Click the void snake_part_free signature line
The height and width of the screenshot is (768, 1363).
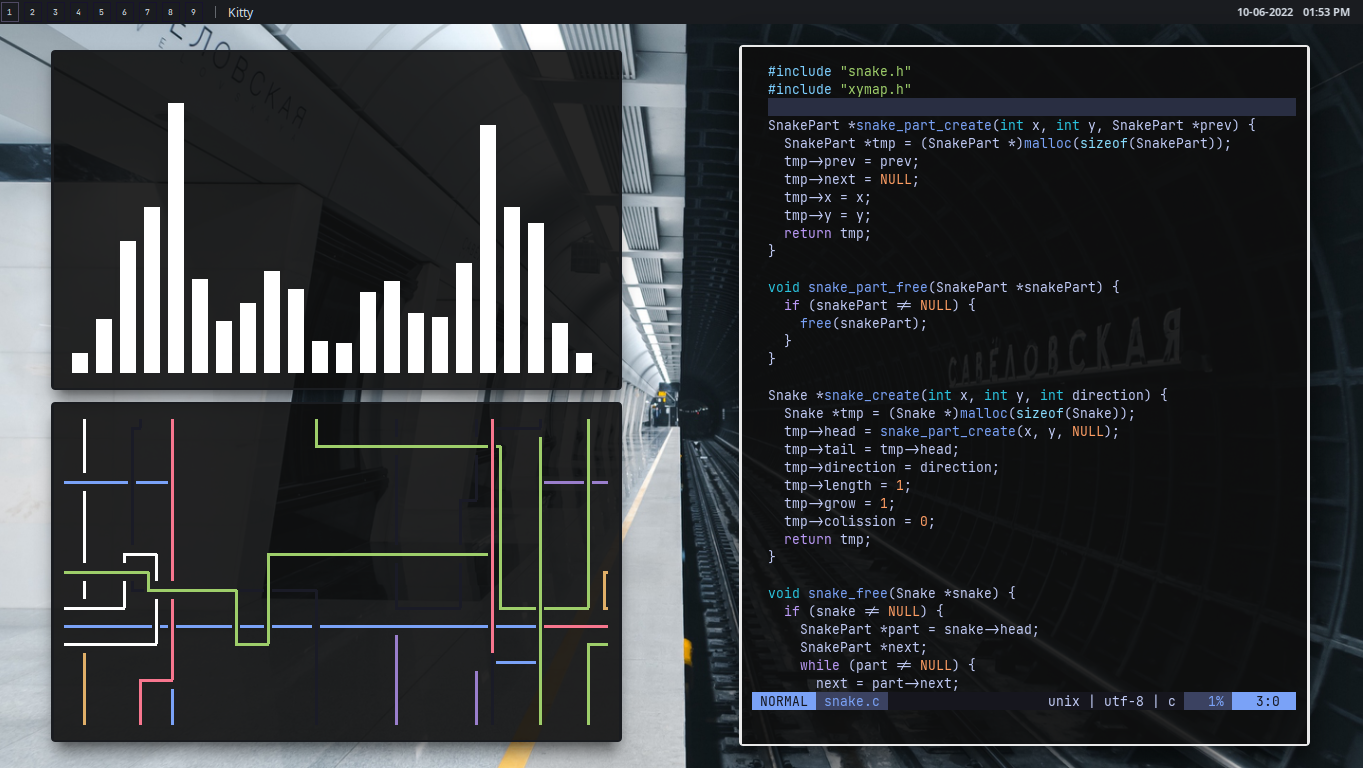click(x=944, y=287)
